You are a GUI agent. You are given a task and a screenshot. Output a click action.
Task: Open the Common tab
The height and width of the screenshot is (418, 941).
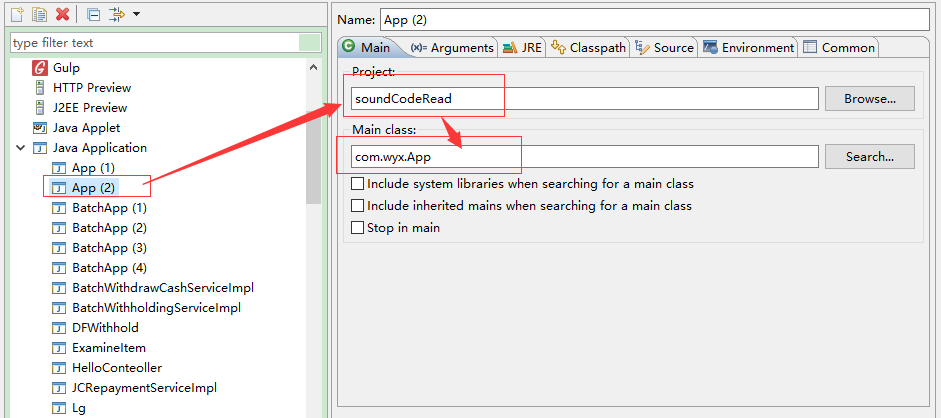click(x=839, y=47)
